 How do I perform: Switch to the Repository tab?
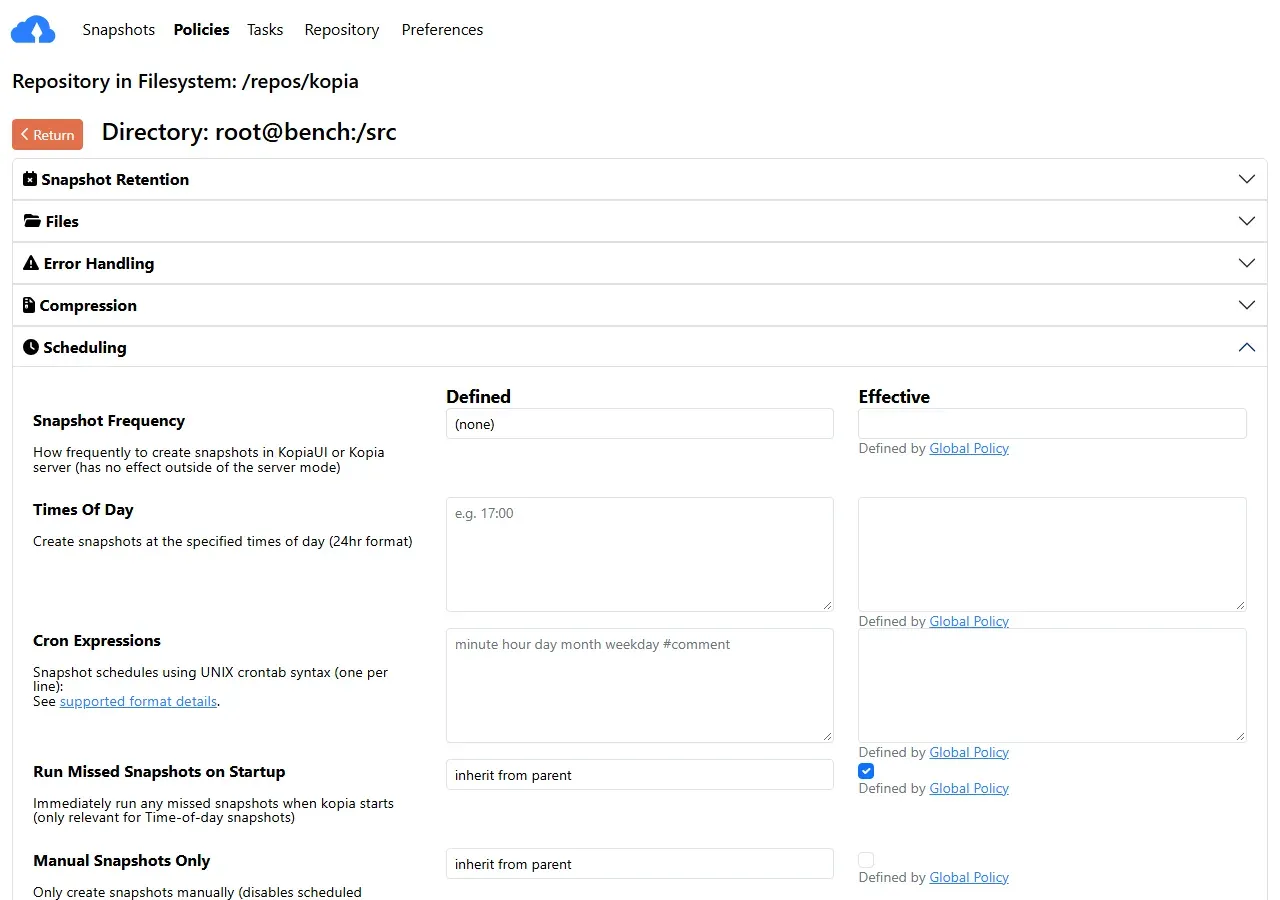click(342, 30)
